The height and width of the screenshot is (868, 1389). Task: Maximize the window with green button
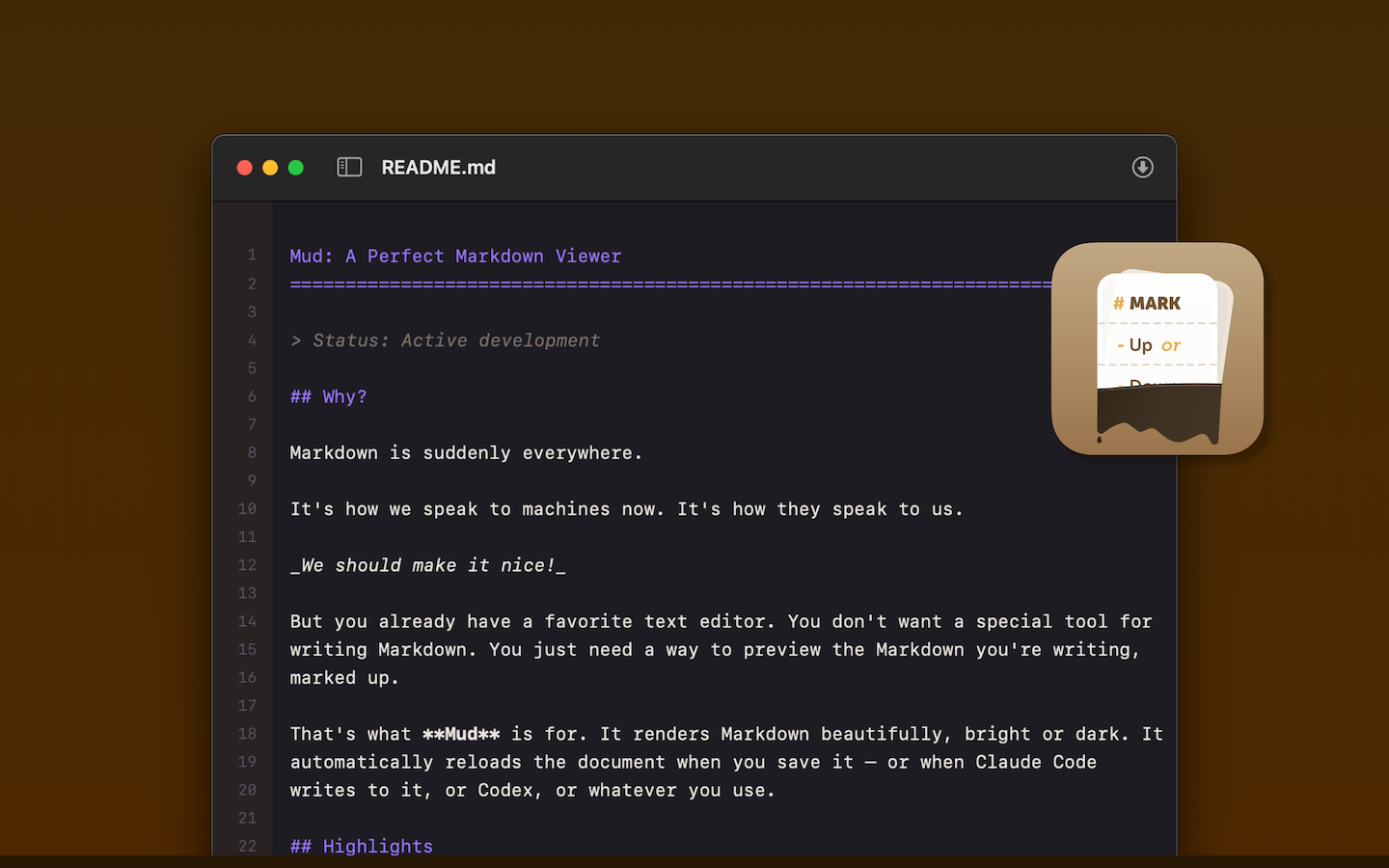296,168
